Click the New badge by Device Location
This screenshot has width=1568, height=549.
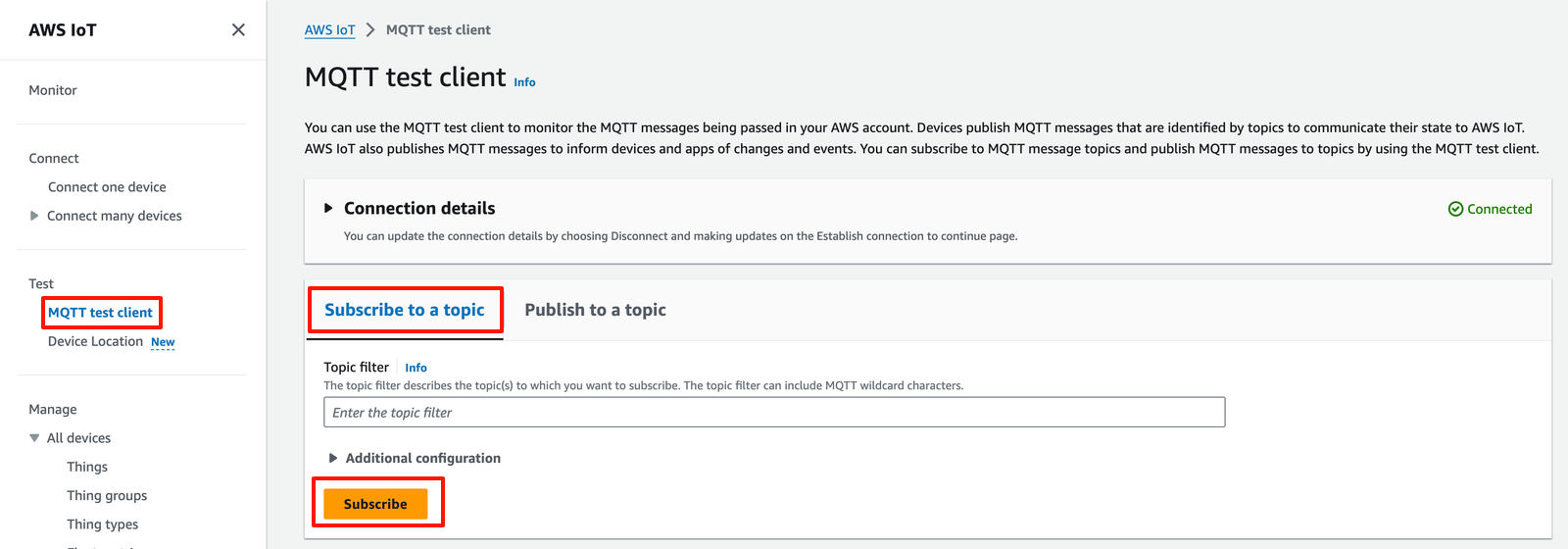point(163,342)
